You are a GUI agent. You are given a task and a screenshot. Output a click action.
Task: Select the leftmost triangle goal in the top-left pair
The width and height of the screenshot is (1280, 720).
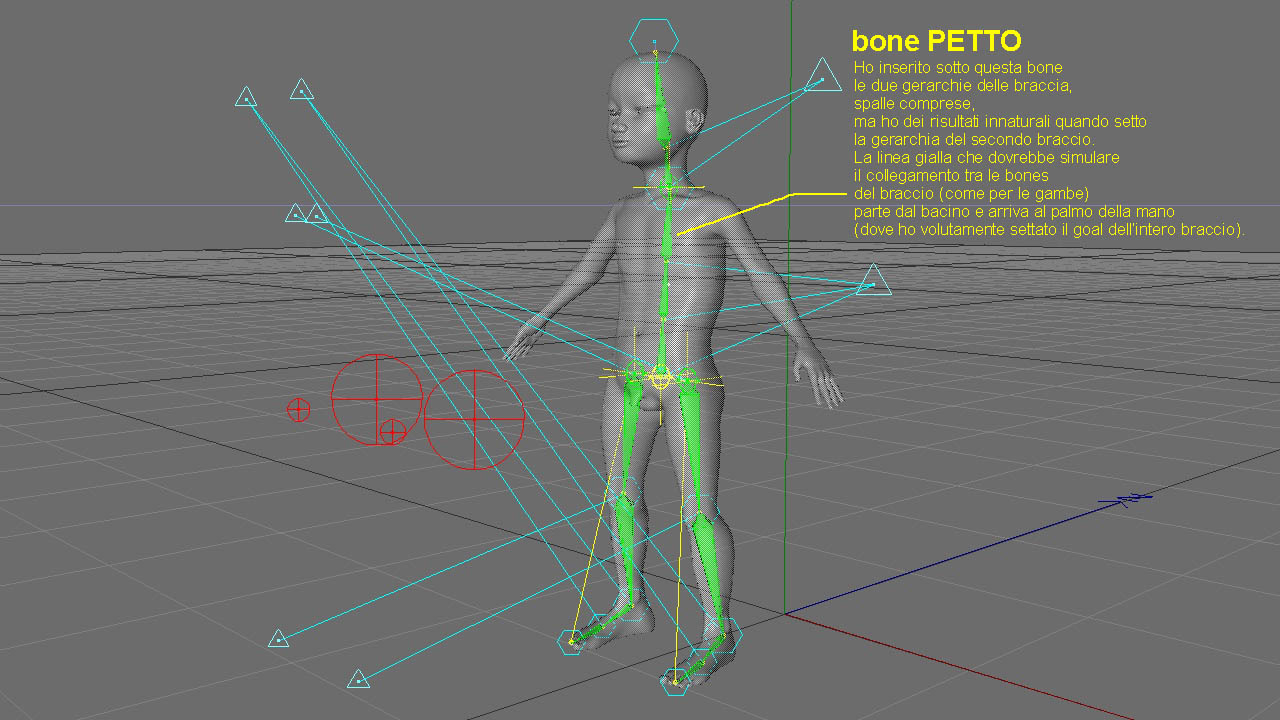tap(246, 97)
